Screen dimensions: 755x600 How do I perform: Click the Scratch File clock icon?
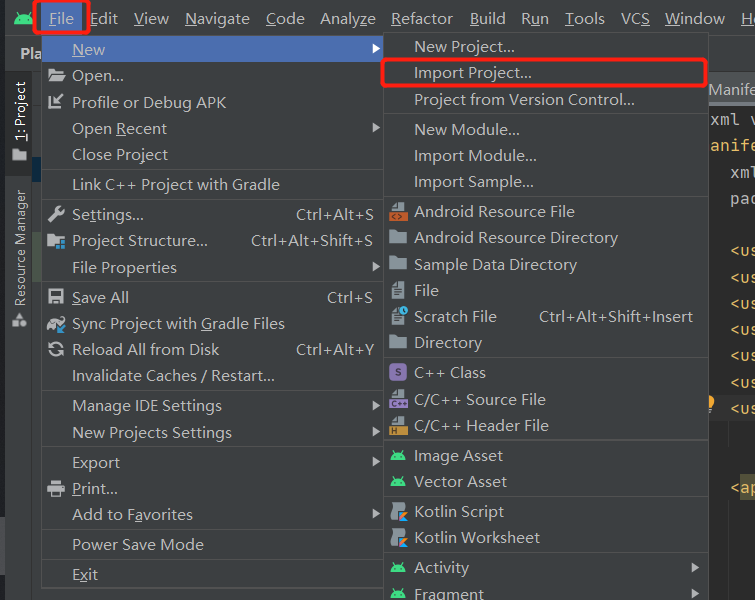pos(399,316)
